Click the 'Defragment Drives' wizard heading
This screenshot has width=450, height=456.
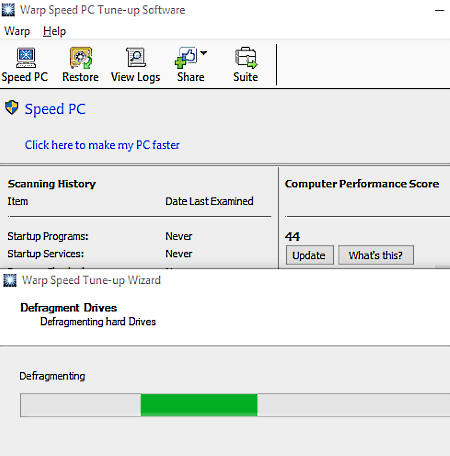[69, 308]
